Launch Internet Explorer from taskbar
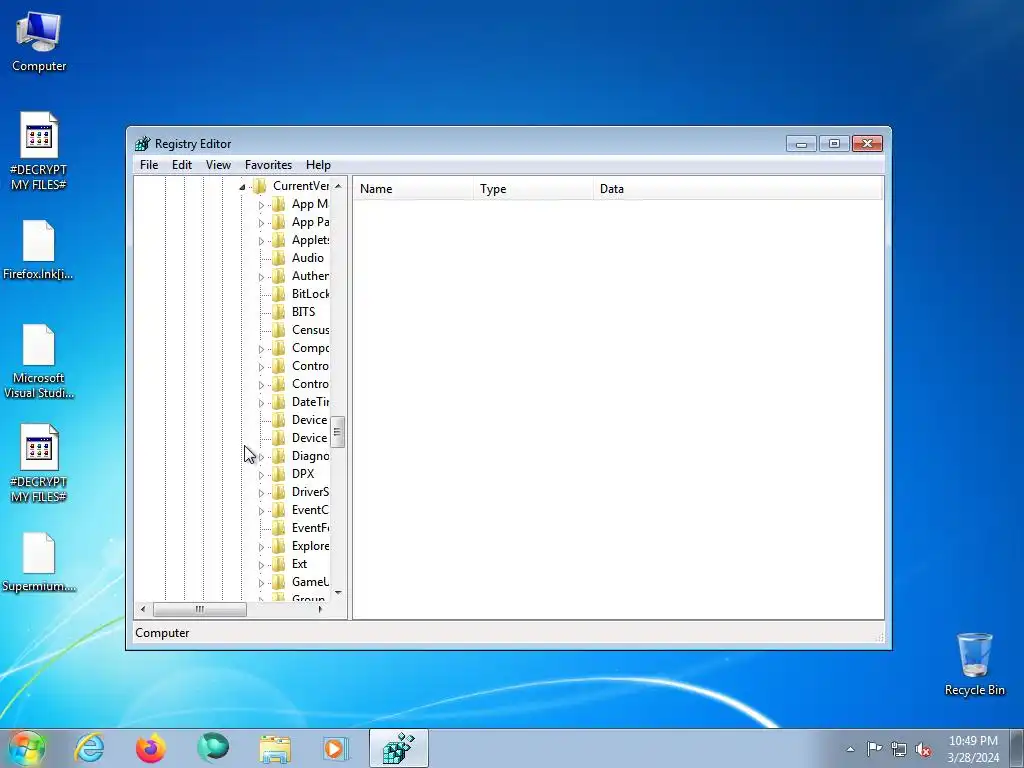 (89, 748)
